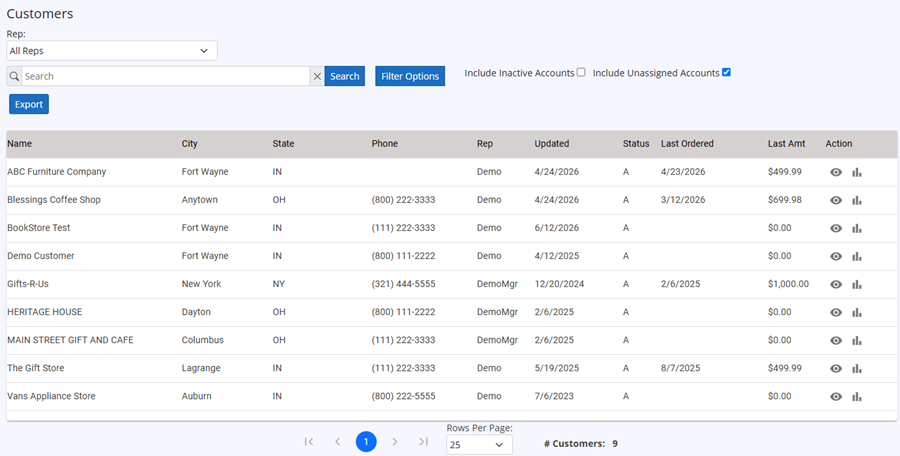This screenshot has height=456, width=900.
Task: Open the All Reps dropdown
Action: [x=112, y=51]
